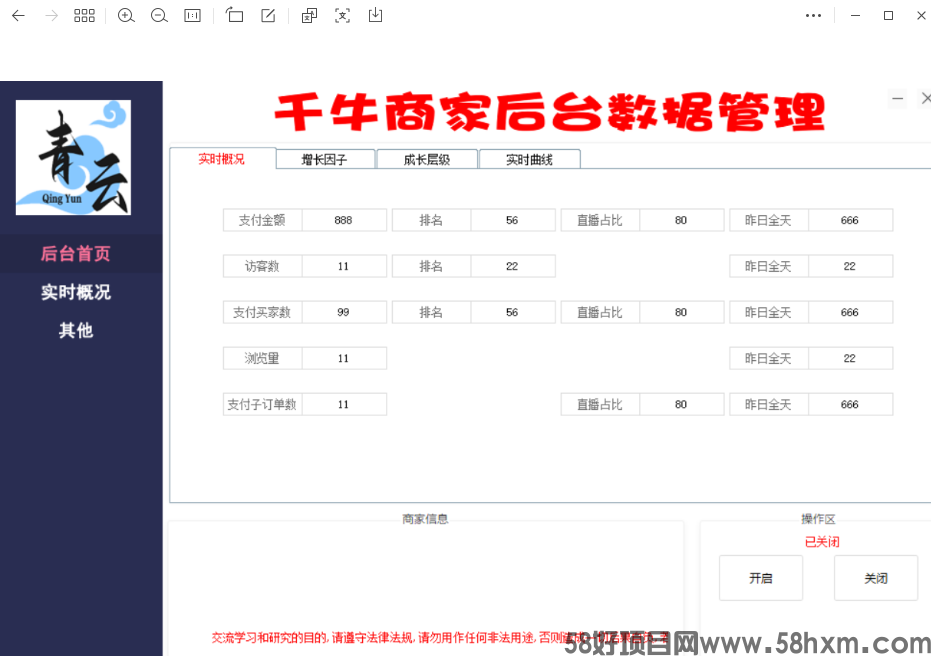The width and height of the screenshot is (931, 656).
Task: Open 其他 in the left sidebar
Action: pos(75,330)
